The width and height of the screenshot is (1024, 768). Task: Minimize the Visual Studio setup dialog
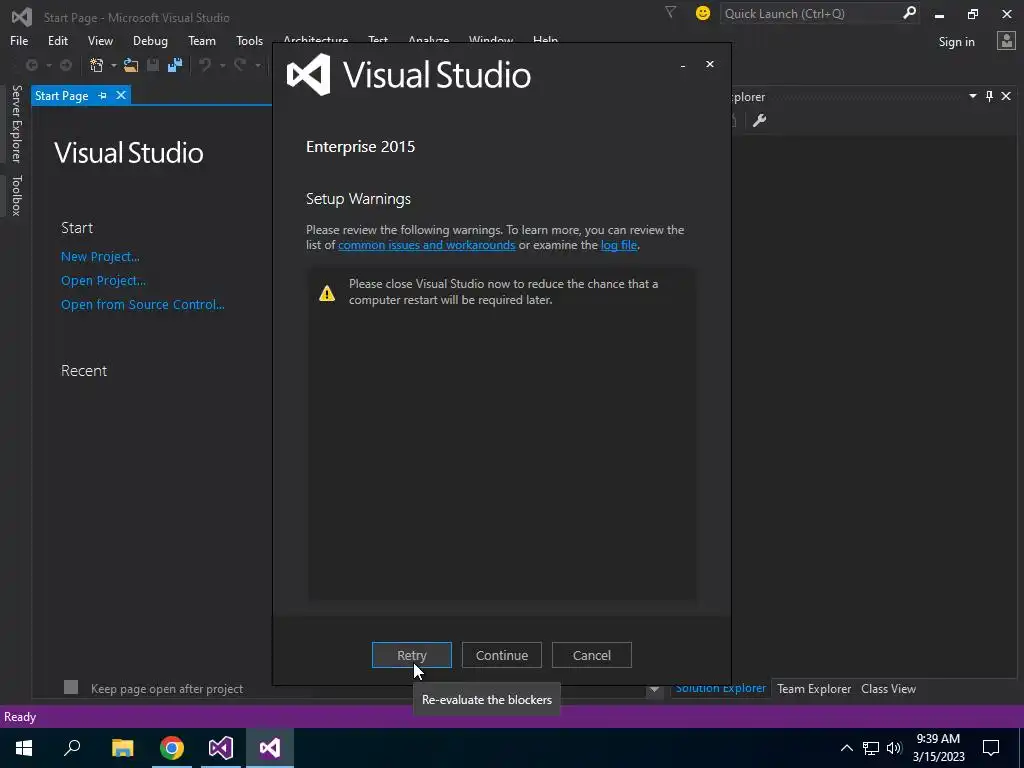point(682,65)
